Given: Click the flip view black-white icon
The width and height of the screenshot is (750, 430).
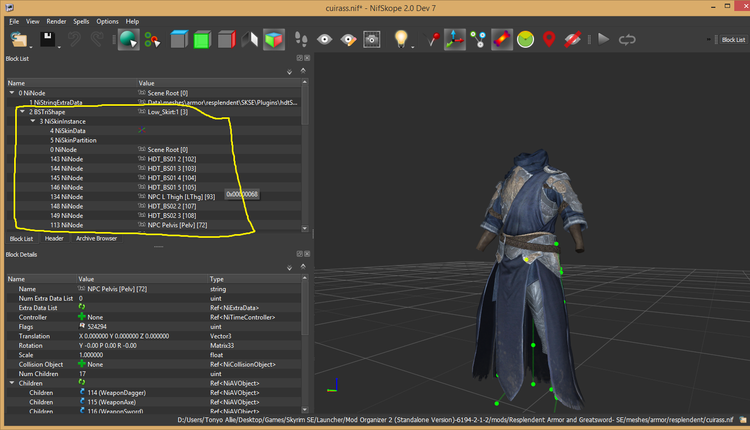Looking at the screenshot, I should pyautogui.click(x=250, y=40).
